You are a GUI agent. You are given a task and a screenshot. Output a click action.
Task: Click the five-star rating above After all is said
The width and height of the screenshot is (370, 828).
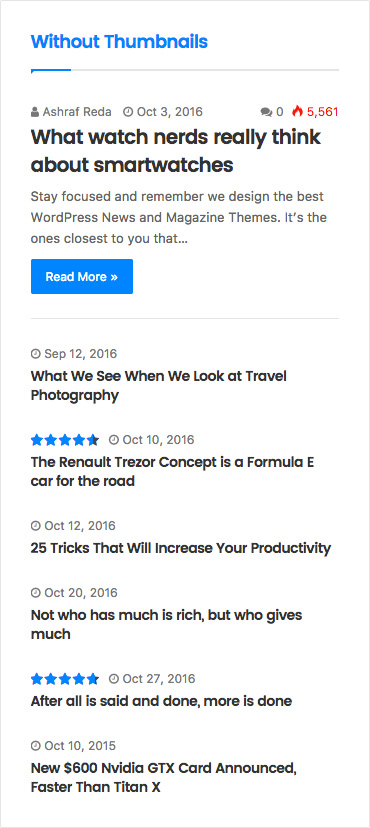point(65,679)
